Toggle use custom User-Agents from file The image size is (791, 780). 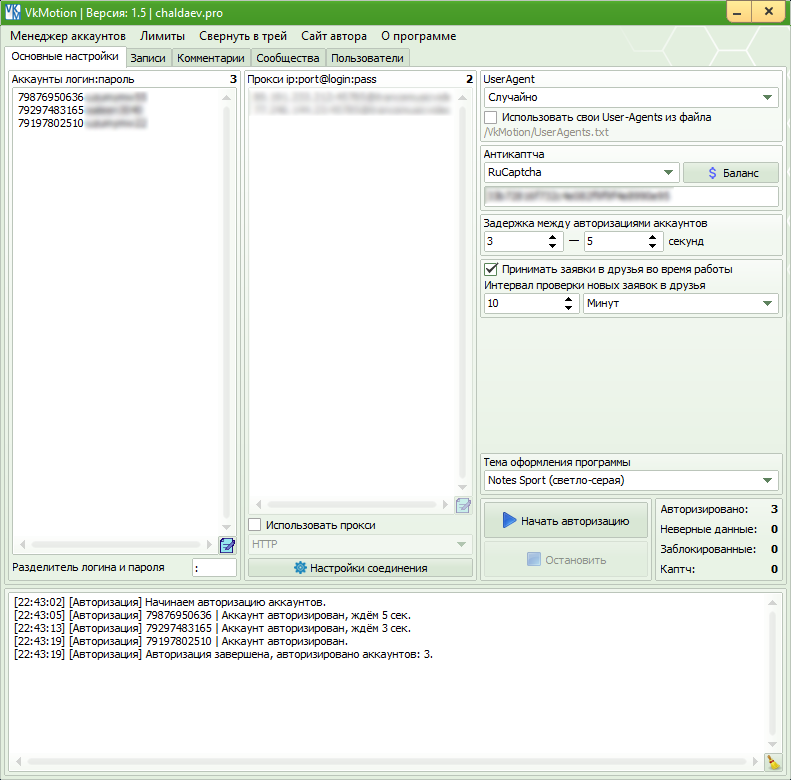pyautogui.click(x=491, y=117)
